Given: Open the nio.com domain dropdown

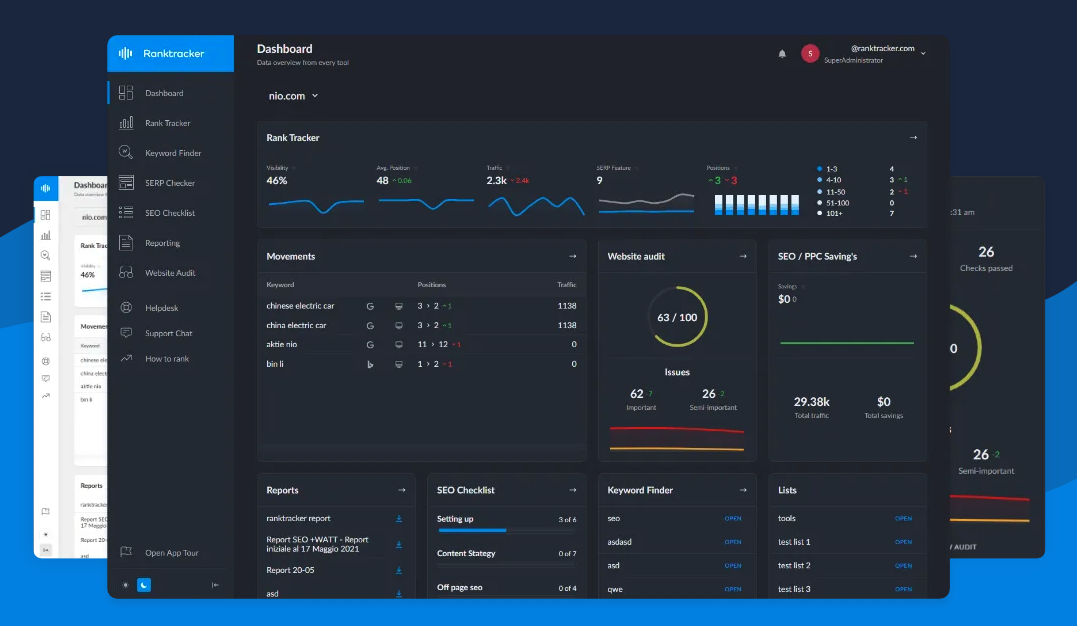Looking at the screenshot, I should (x=293, y=96).
